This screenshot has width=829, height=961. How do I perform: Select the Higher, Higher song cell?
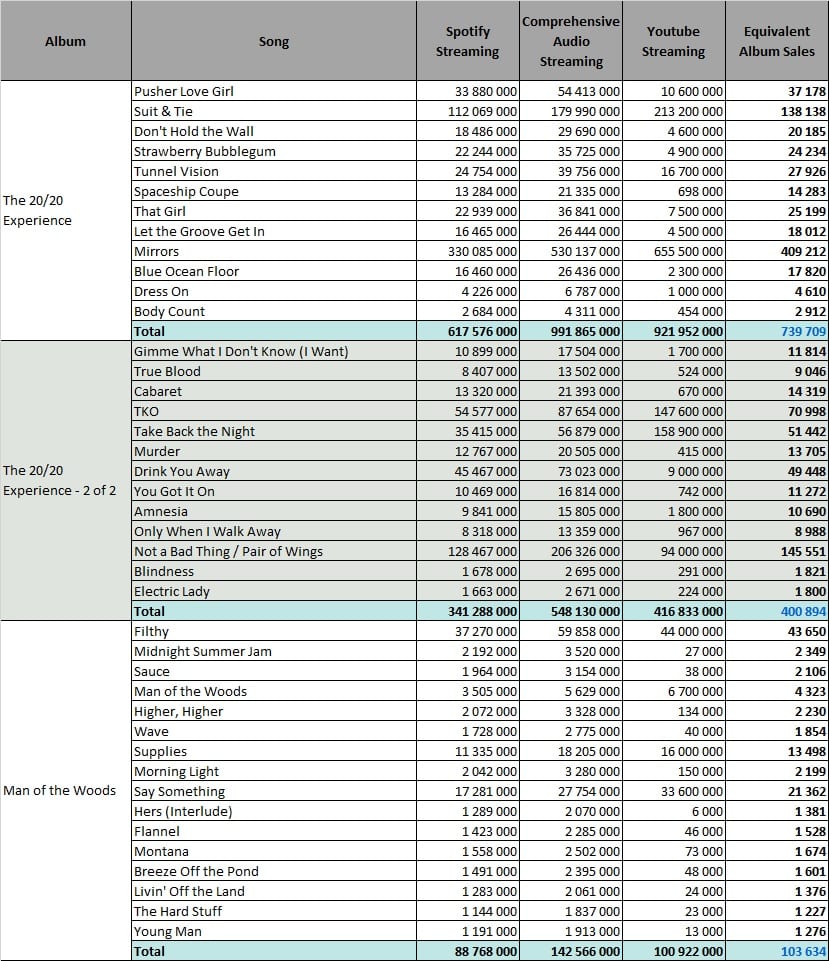(x=274, y=712)
